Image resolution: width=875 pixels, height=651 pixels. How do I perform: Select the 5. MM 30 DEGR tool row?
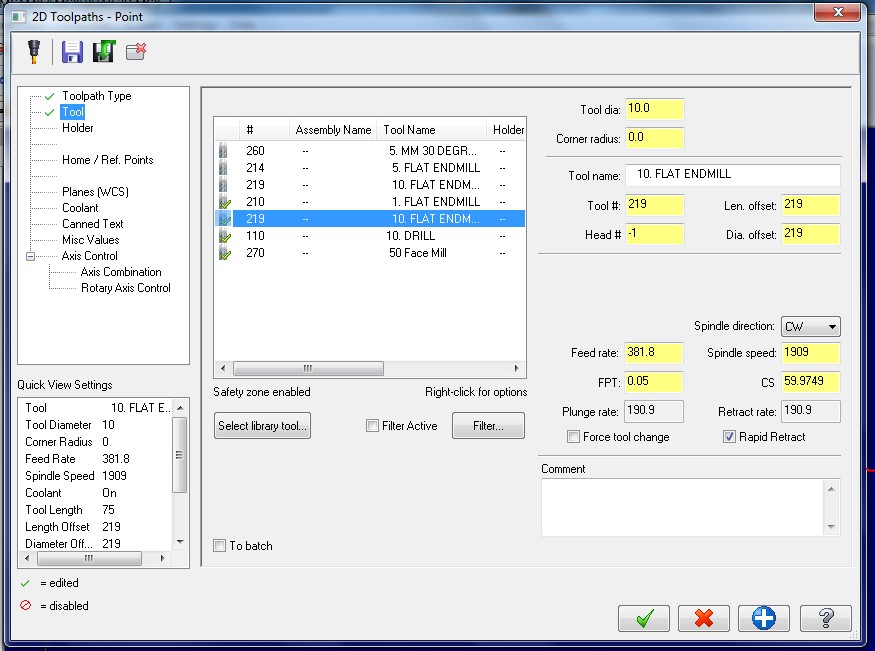(369, 151)
